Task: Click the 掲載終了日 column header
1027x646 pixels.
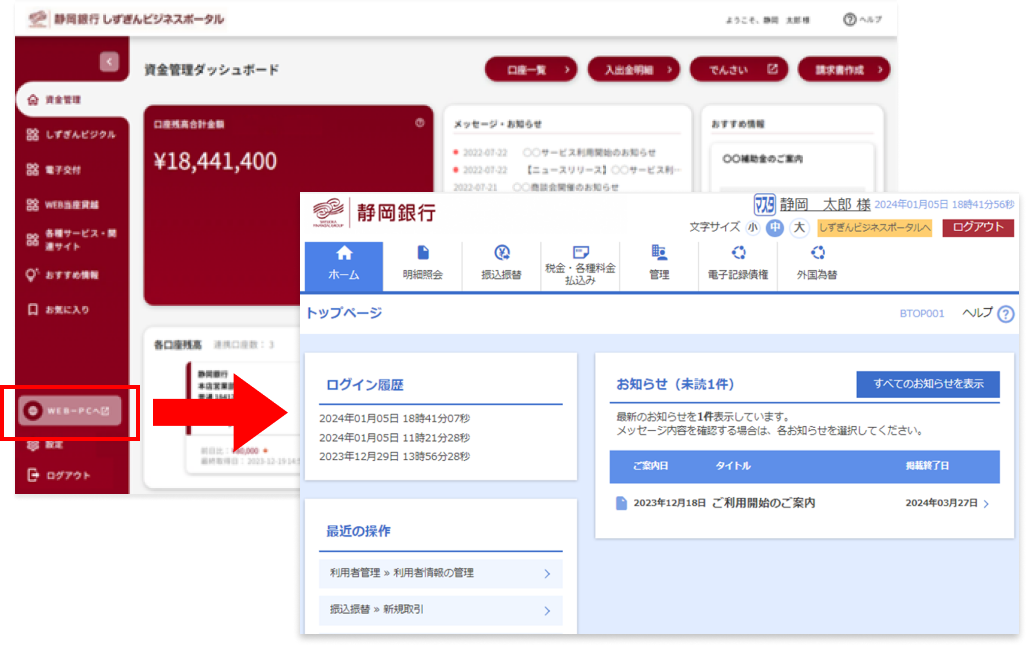Action: pos(927,466)
